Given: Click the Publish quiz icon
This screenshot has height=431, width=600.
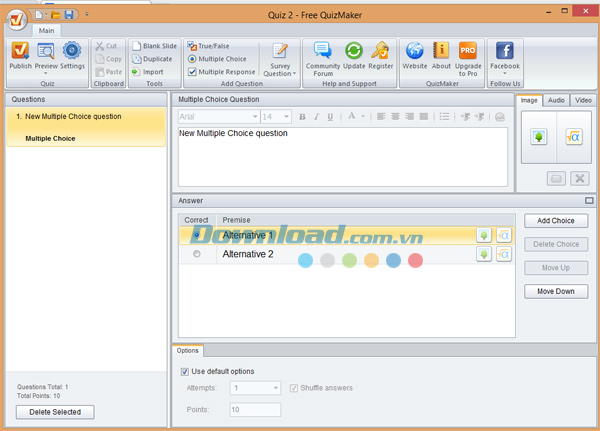Looking at the screenshot, I should 20,52.
